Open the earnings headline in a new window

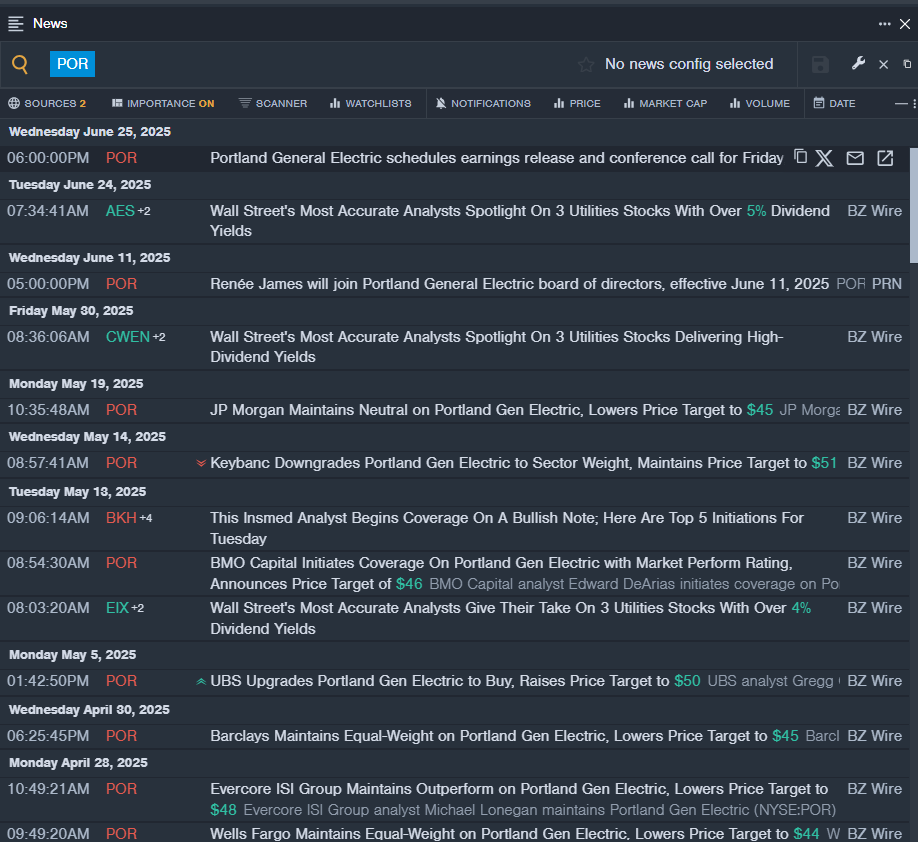coord(885,158)
